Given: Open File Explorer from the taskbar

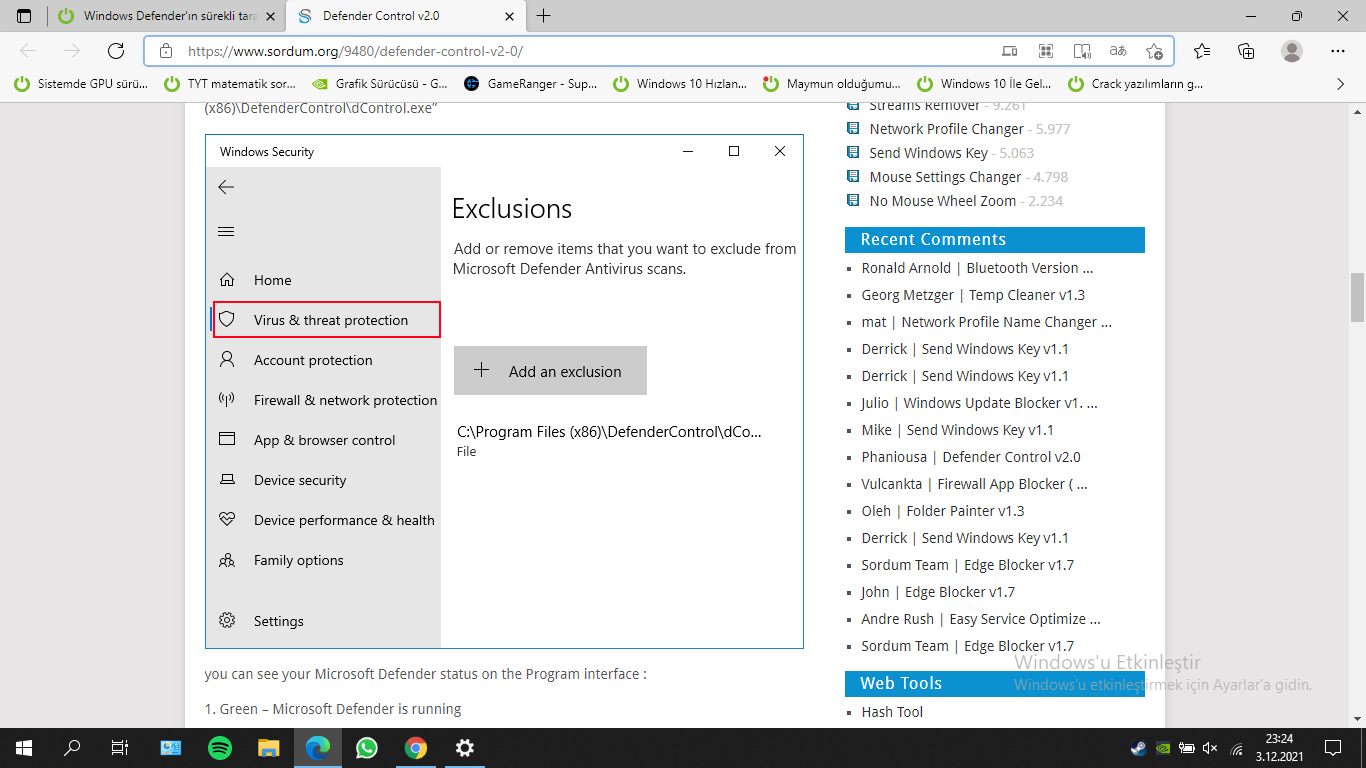Looking at the screenshot, I should click(269, 748).
